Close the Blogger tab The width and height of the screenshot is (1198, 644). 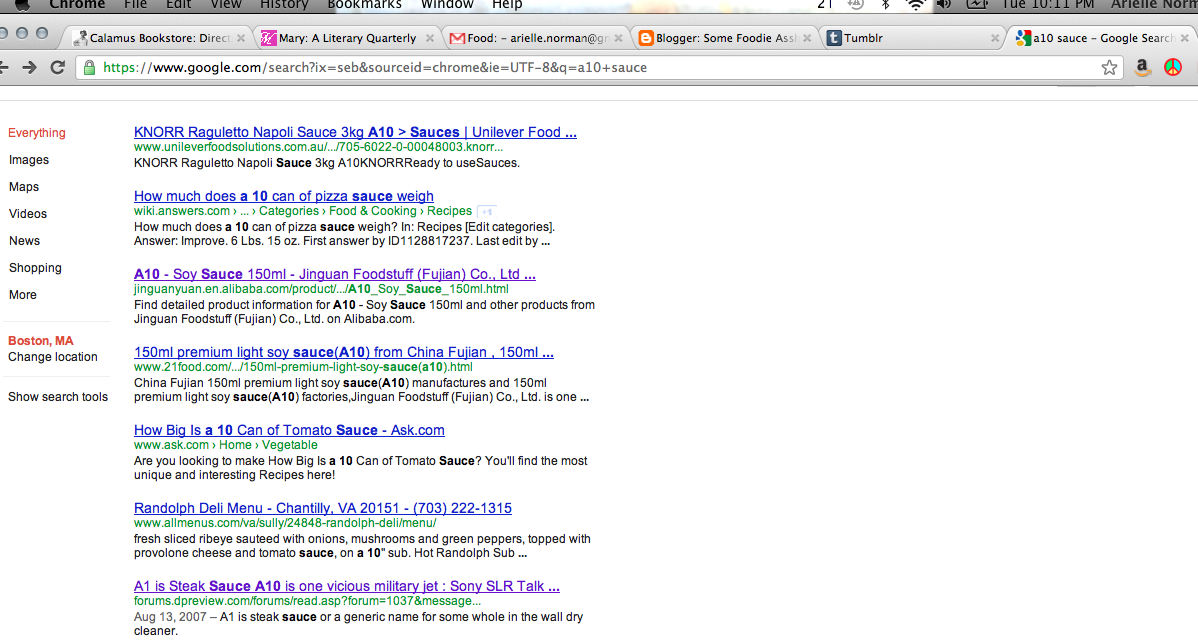coord(807,38)
